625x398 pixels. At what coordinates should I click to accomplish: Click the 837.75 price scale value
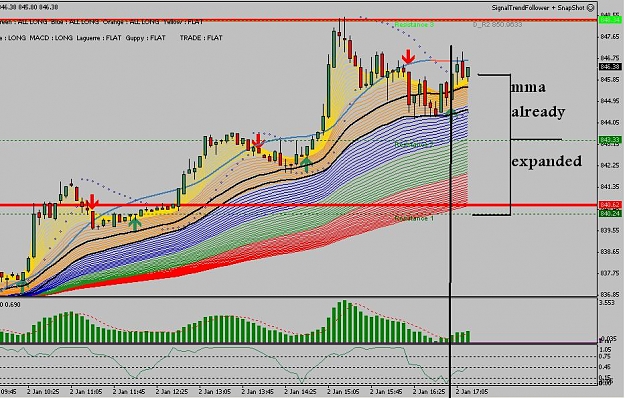pos(609,273)
